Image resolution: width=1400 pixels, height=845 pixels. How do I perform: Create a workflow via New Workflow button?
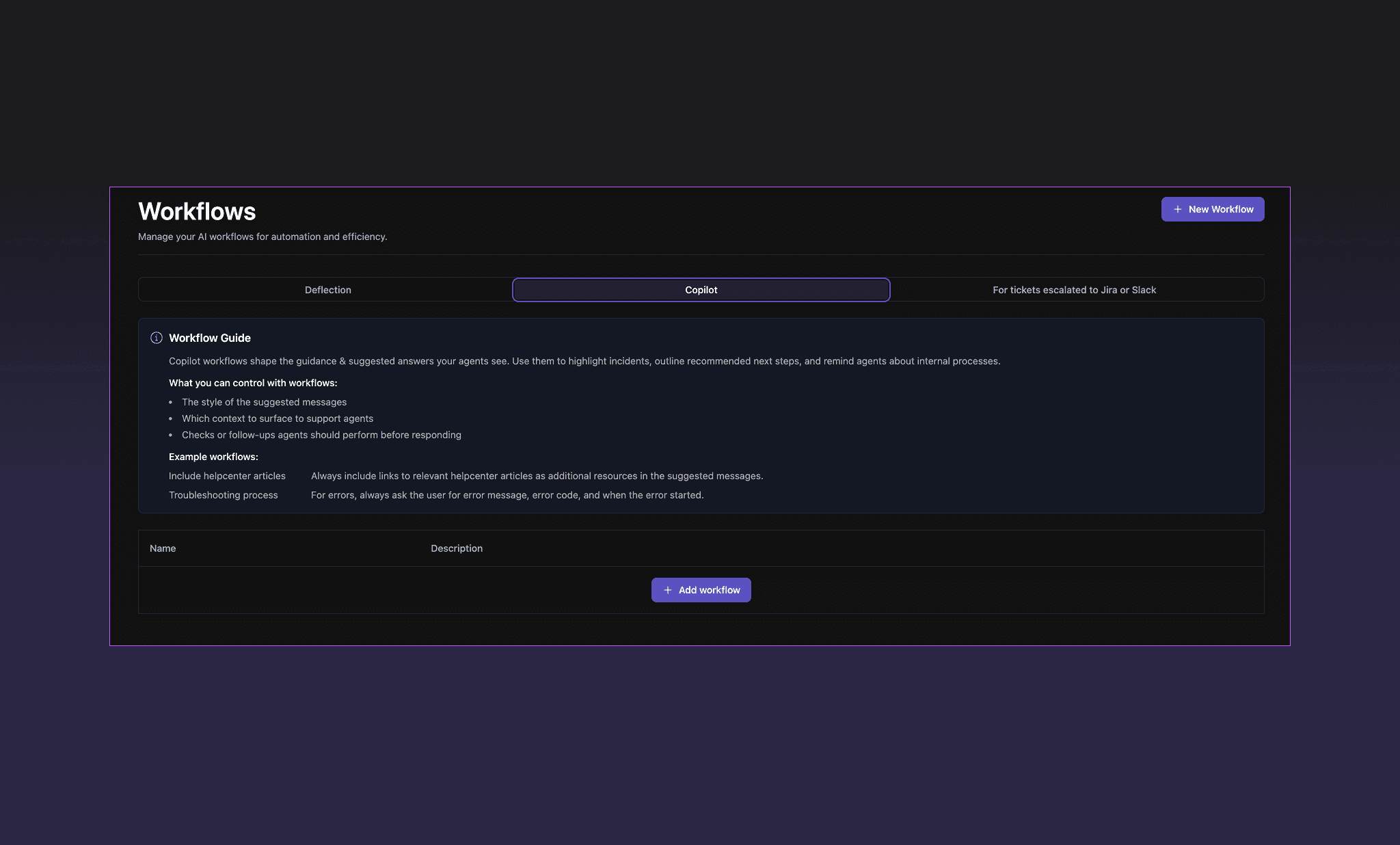1212,209
